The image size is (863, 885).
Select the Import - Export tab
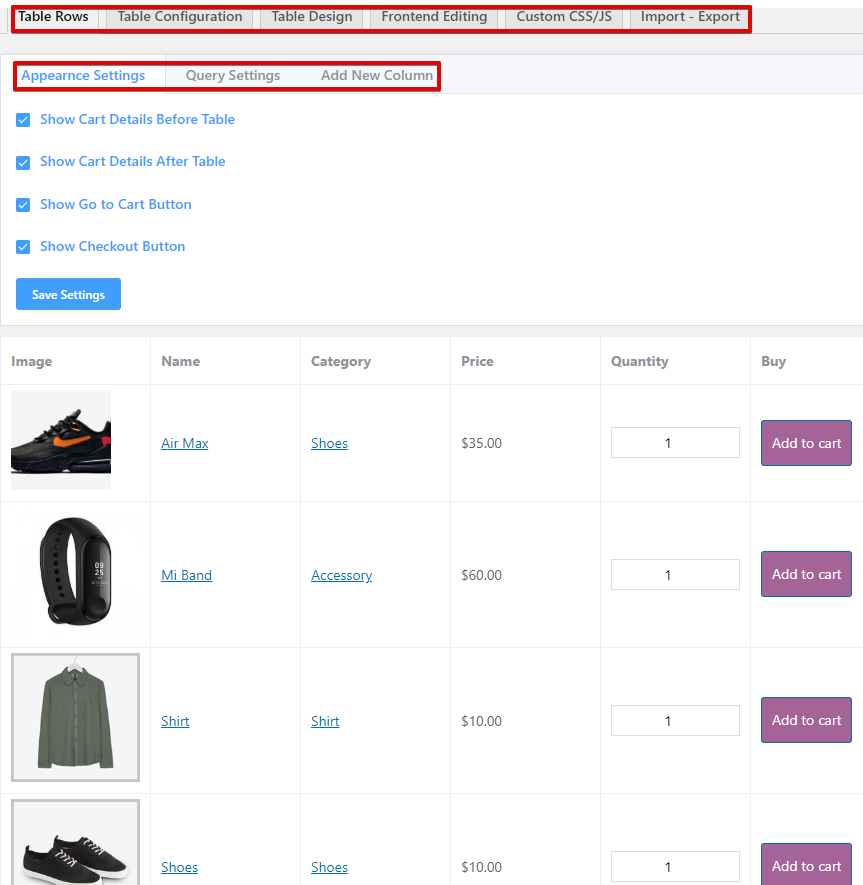(690, 17)
